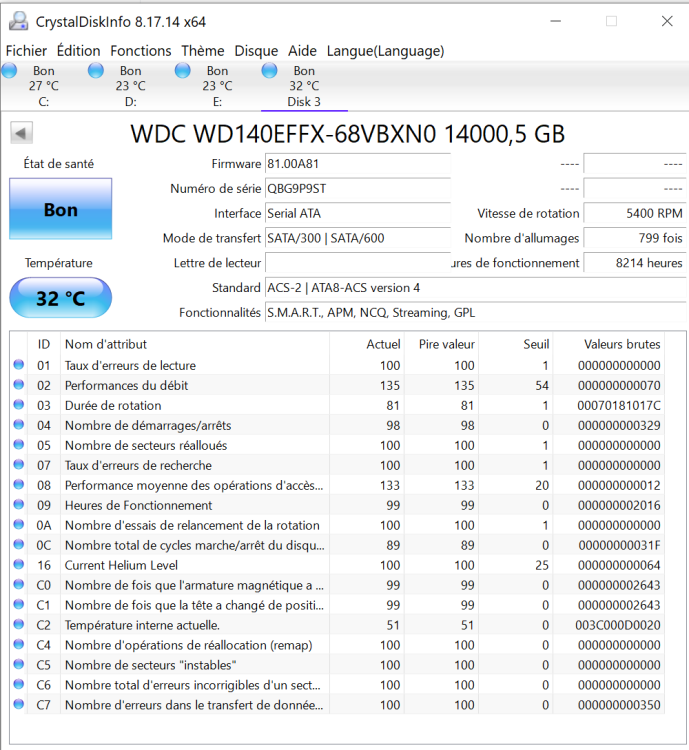Open the Thème menu
Viewport: 689px width, 750px height.
(203, 51)
